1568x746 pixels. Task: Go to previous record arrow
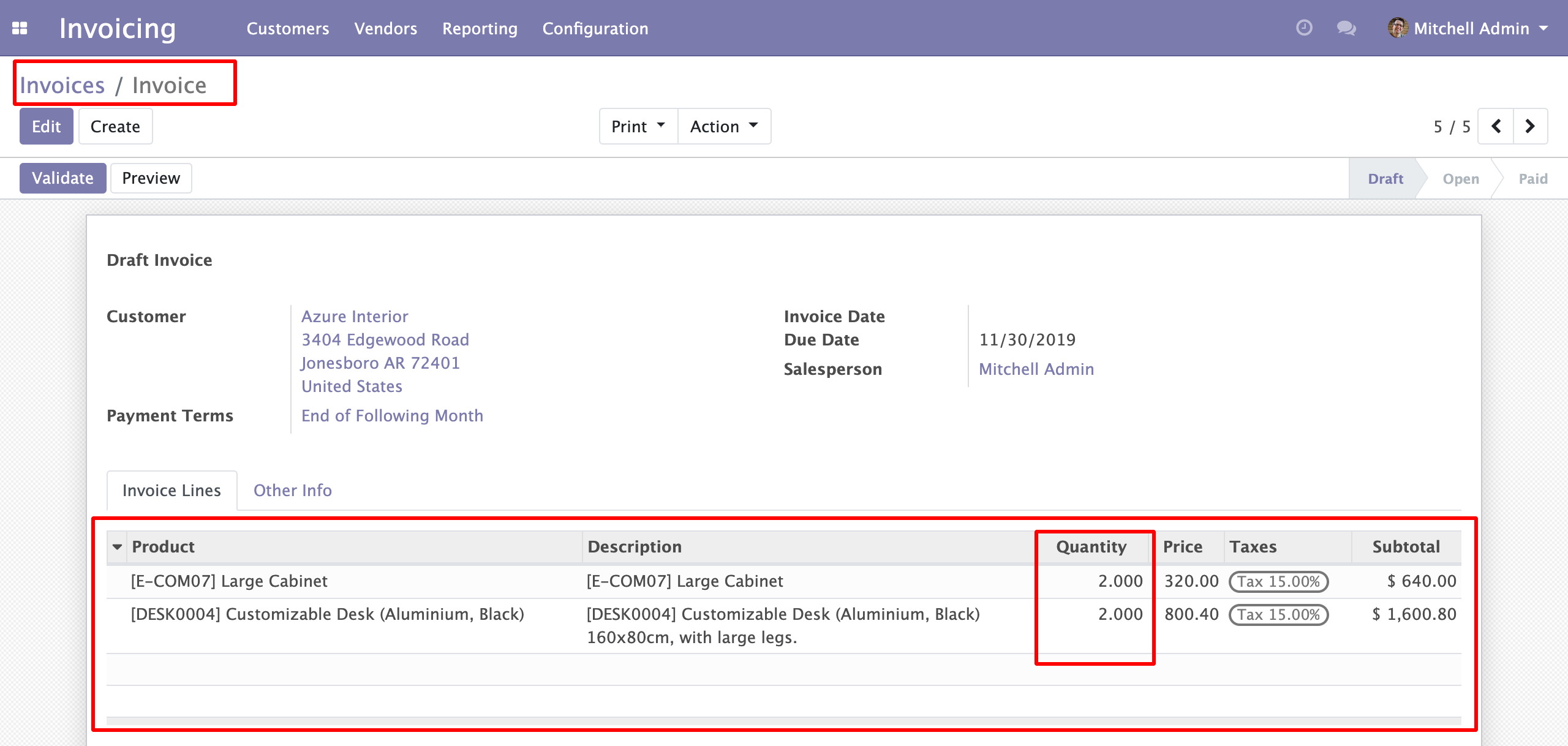click(1496, 127)
